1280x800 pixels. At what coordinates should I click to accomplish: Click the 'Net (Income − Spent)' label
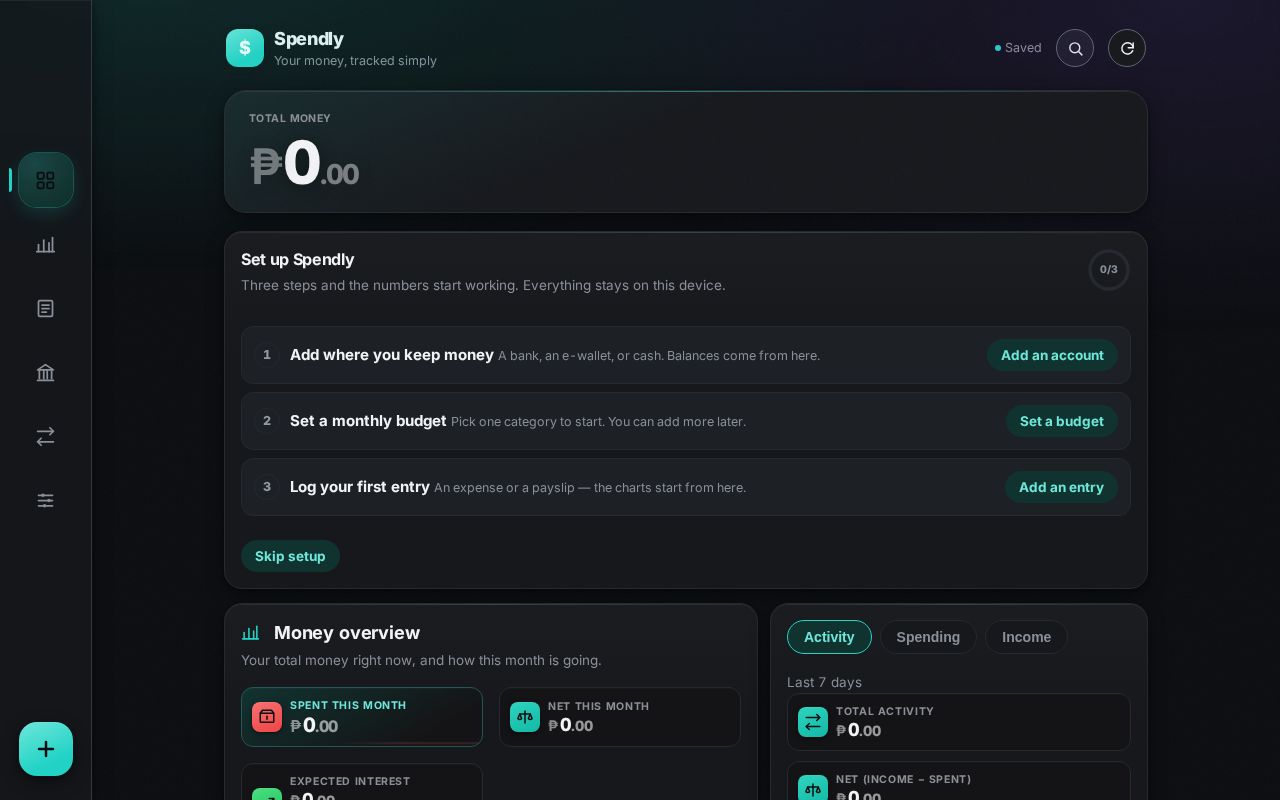pyautogui.click(x=904, y=779)
